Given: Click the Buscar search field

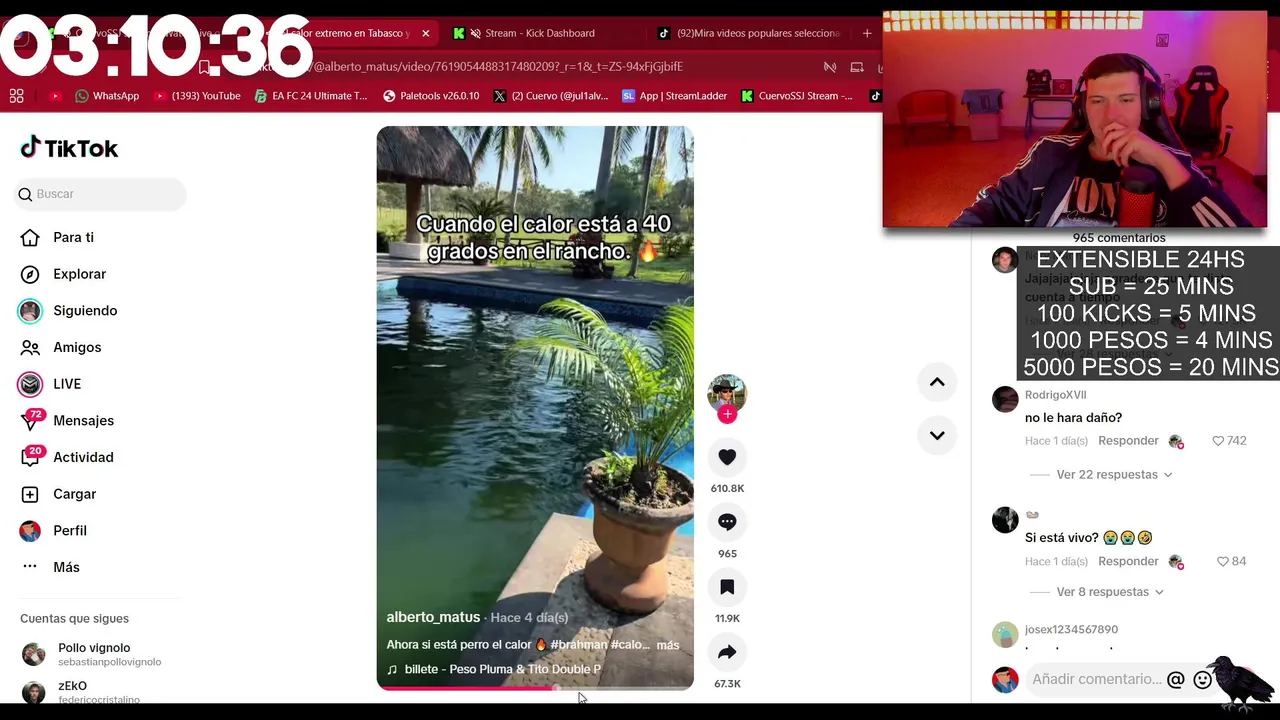Looking at the screenshot, I should pyautogui.click(x=100, y=194).
